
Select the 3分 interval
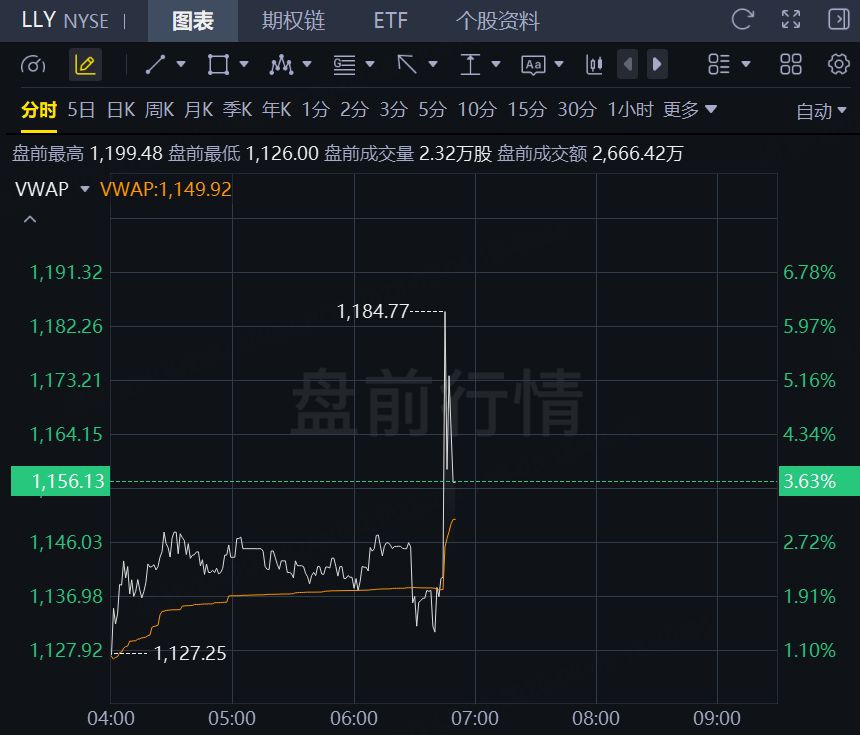point(394,110)
